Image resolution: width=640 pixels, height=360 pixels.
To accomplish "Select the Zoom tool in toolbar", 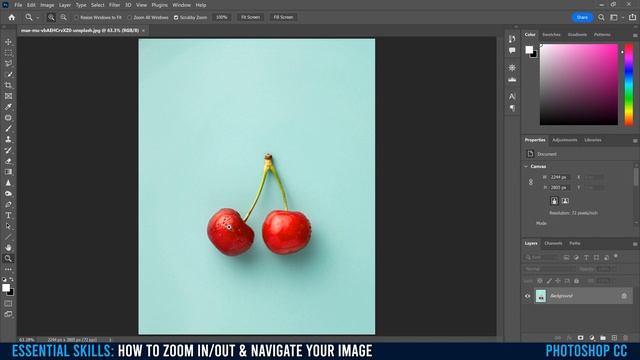I will [x=8, y=258].
